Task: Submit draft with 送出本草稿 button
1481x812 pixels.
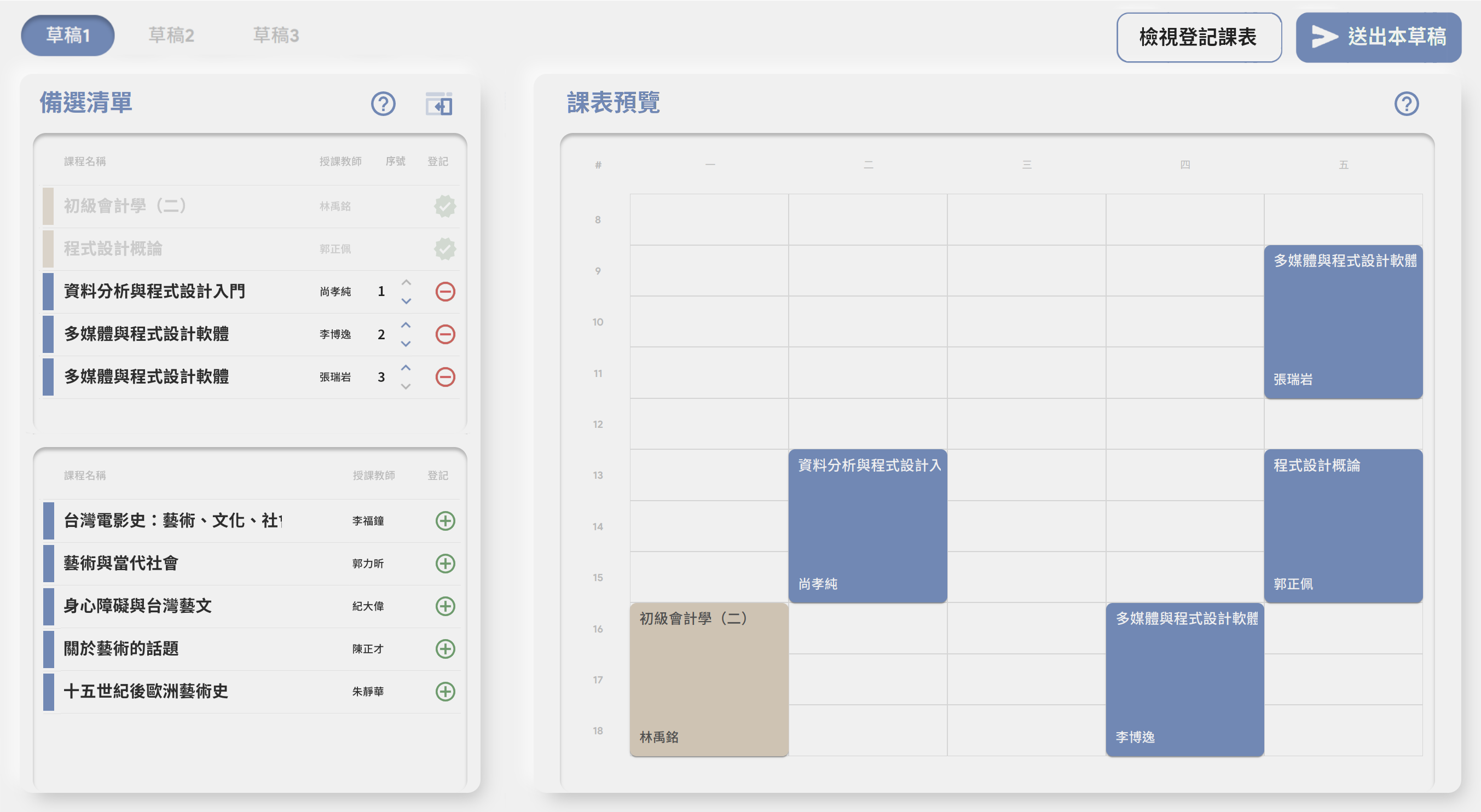Action: point(1378,37)
